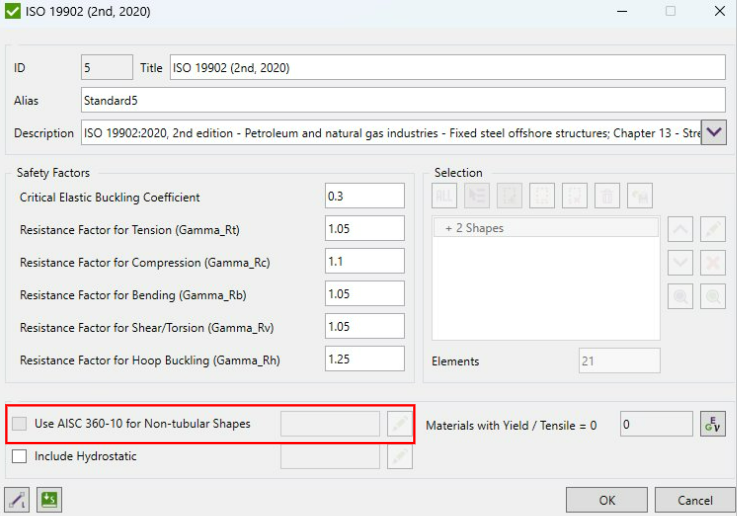This screenshot has height=516, width=737.
Task: Click the box-select-with-arrow icon in Selection toolbar
Action: (509, 195)
